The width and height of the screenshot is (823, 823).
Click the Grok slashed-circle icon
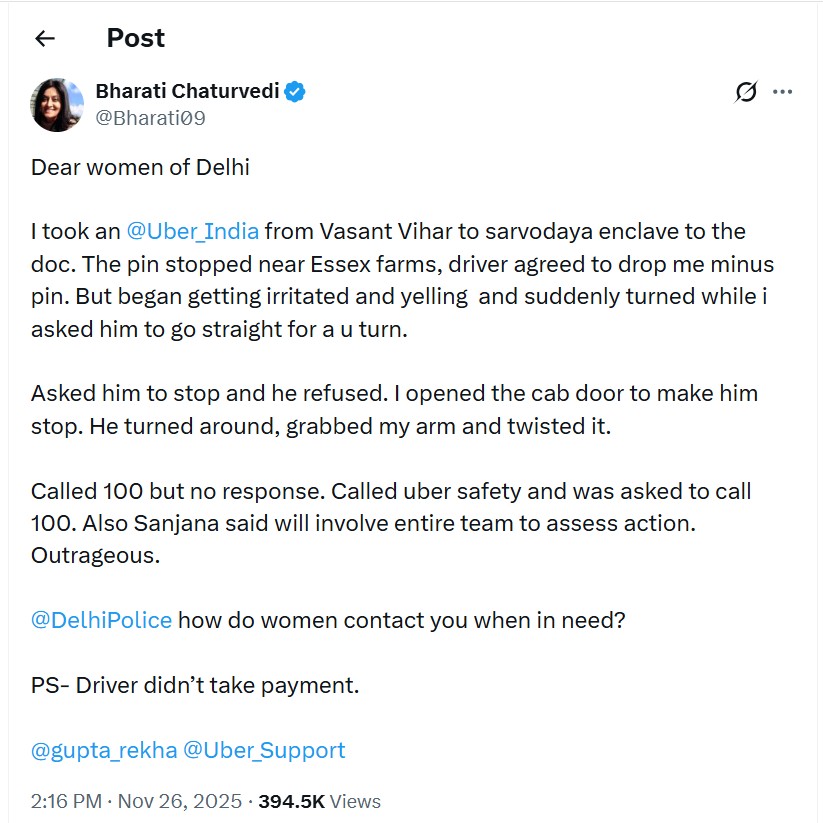[x=746, y=92]
